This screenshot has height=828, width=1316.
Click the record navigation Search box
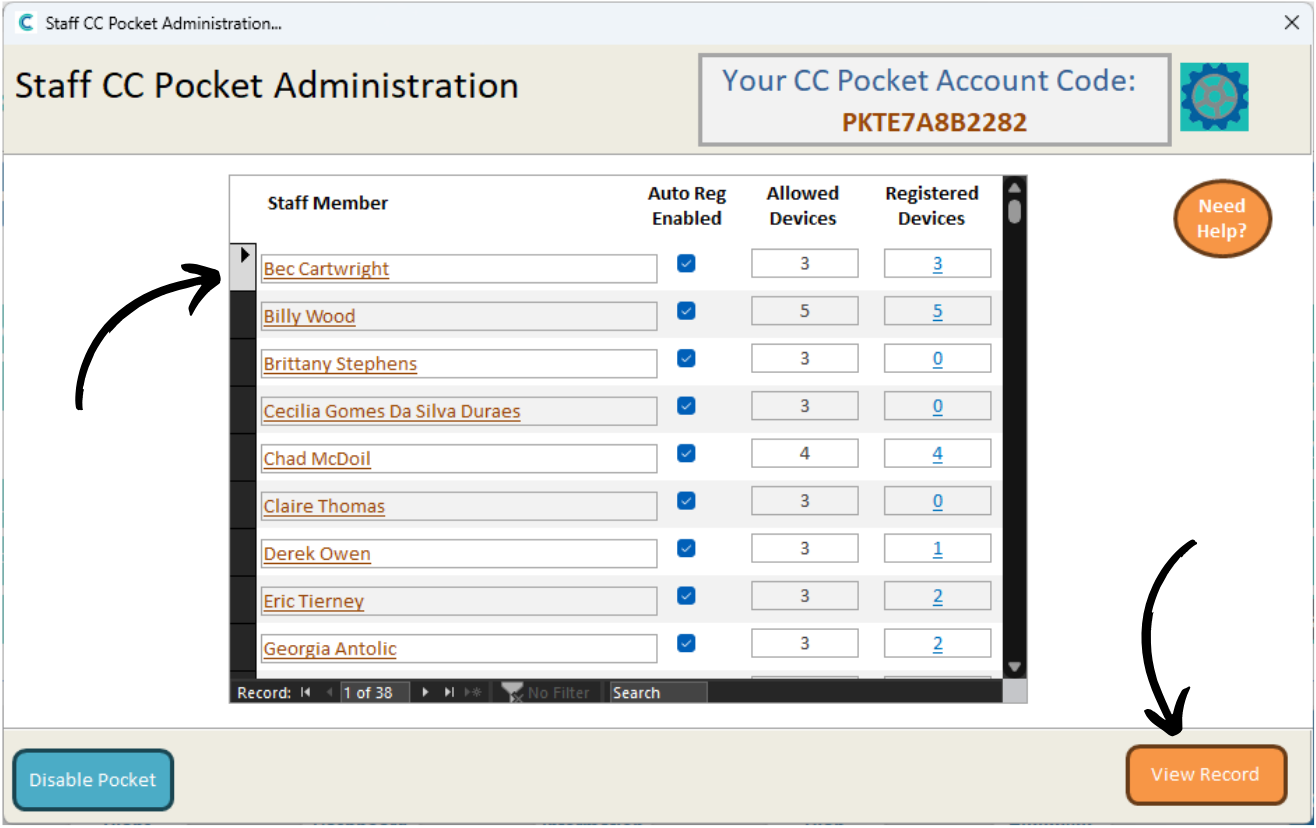[x=658, y=692]
